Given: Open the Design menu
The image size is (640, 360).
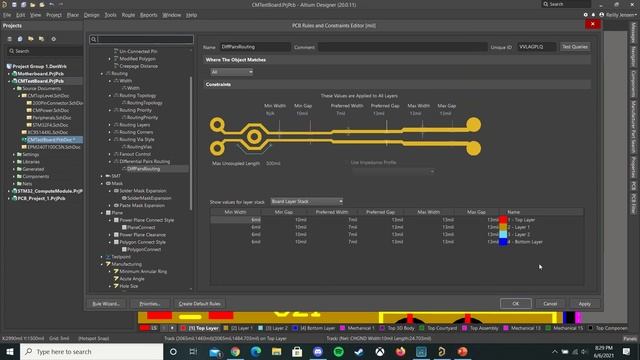Looking at the screenshot, I should pyautogui.click(x=91, y=15).
